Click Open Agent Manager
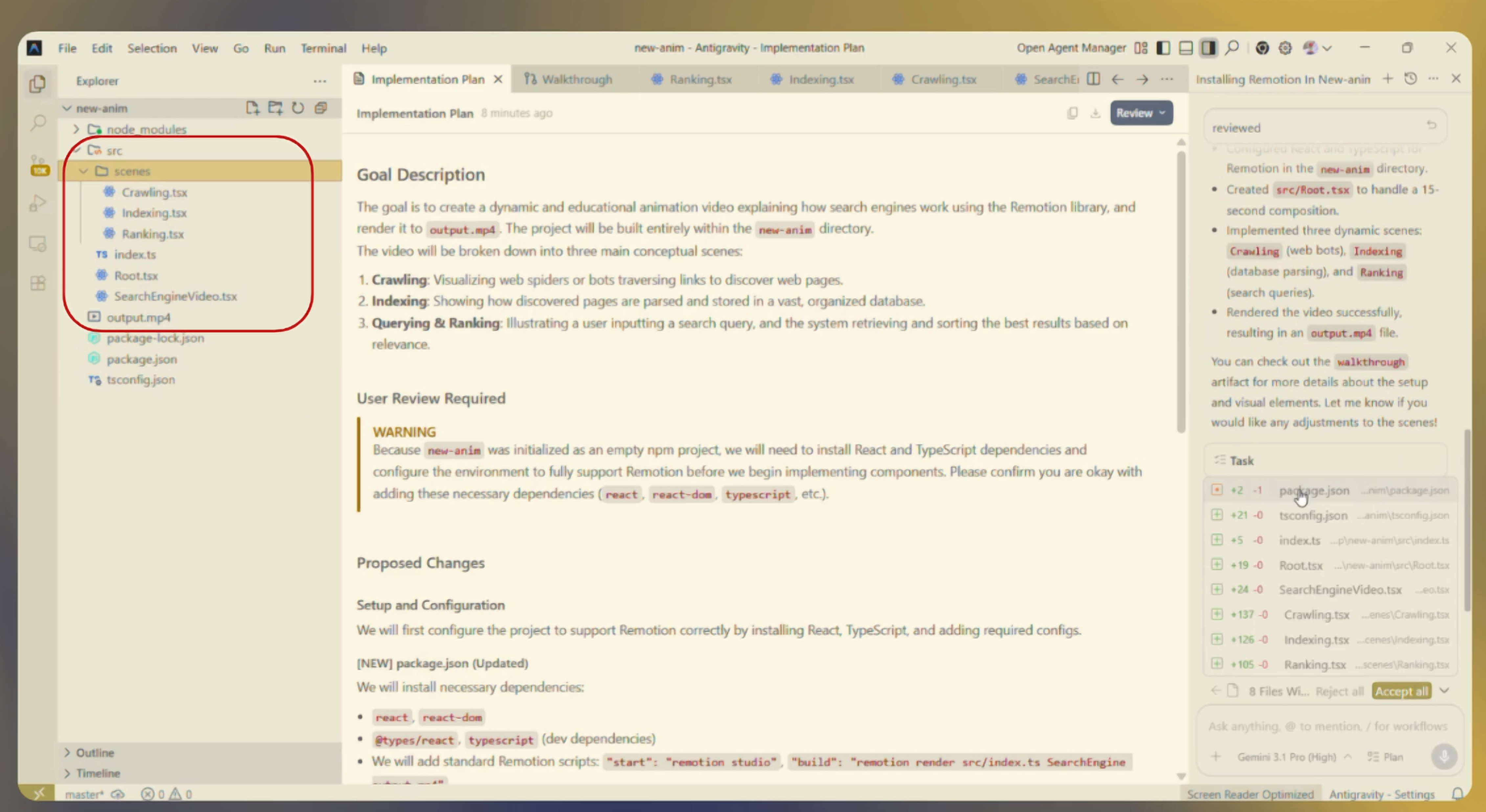This screenshot has height=812, width=1486. point(1071,48)
